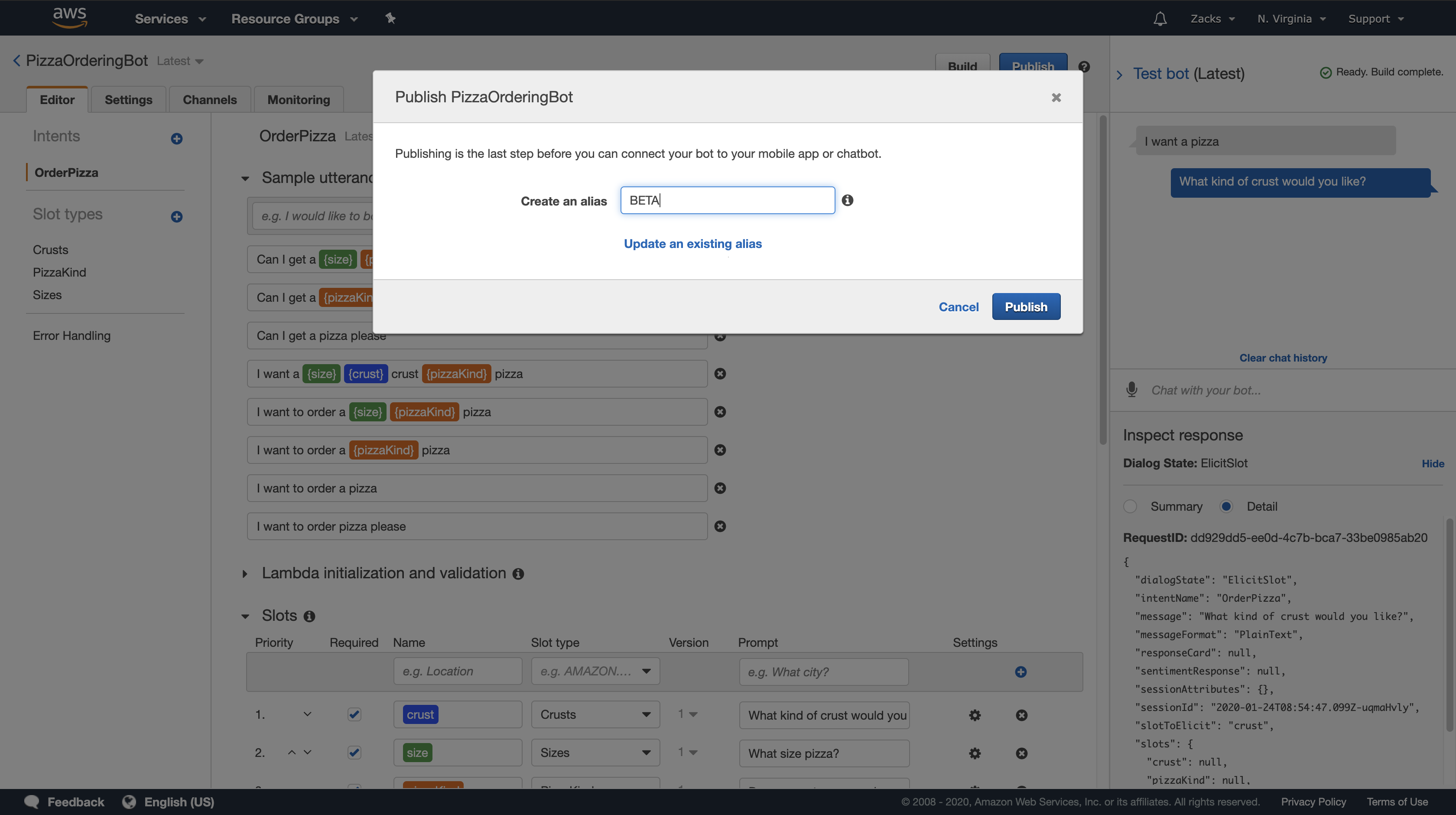Expand Lambda initialization and validation section

click(245, 574)
